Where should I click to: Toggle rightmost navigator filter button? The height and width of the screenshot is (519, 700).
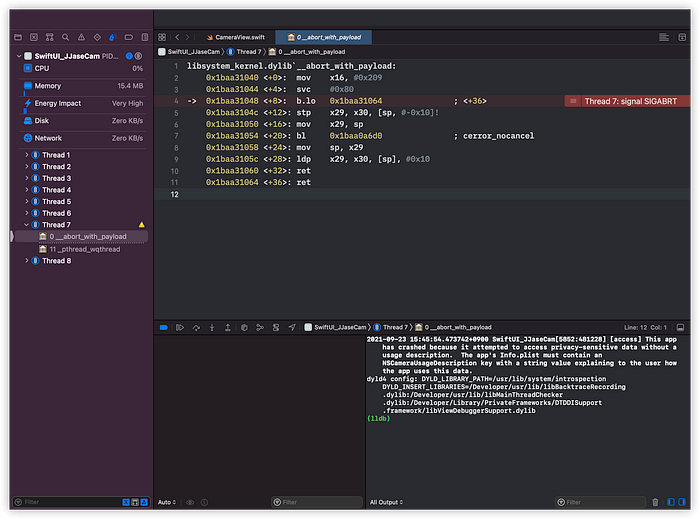click(144, 502)
